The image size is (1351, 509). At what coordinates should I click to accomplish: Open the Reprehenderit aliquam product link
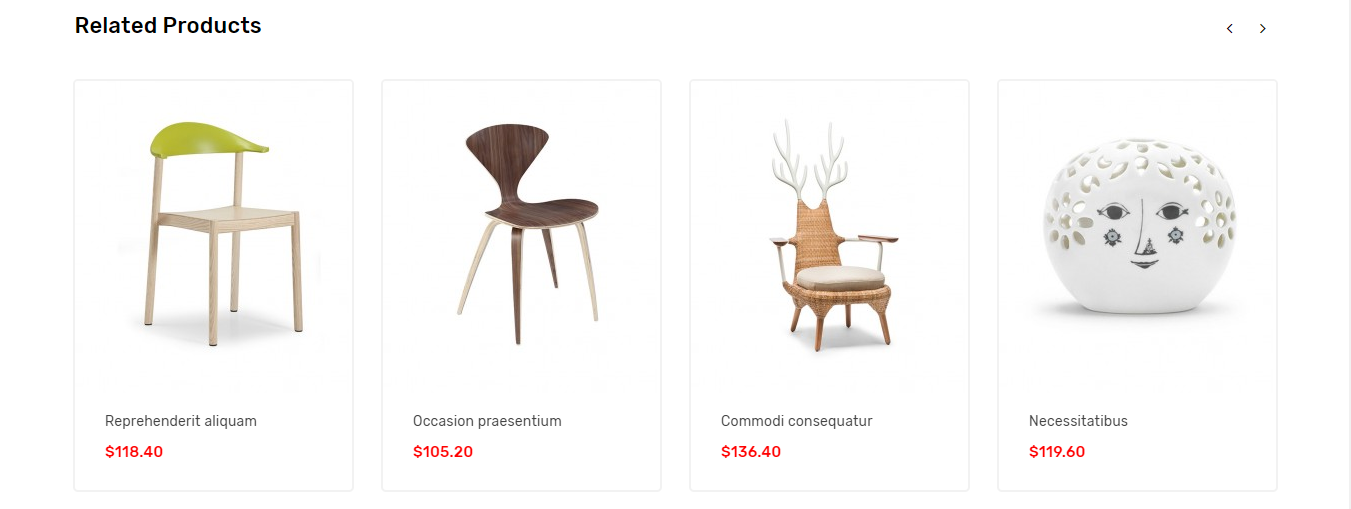pyautogui.click(x=181, y=421)
